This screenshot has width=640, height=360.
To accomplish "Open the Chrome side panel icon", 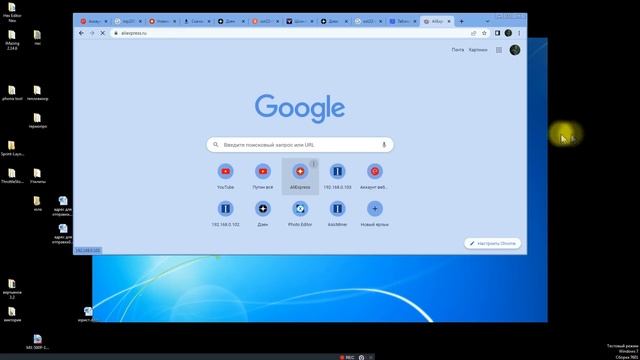I will point(498,33).
